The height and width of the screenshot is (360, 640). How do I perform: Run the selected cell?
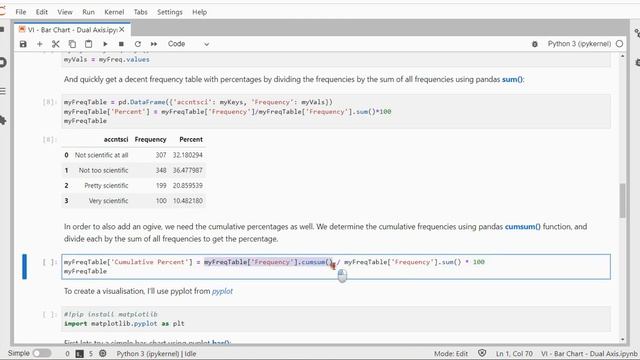pos(105,44)
